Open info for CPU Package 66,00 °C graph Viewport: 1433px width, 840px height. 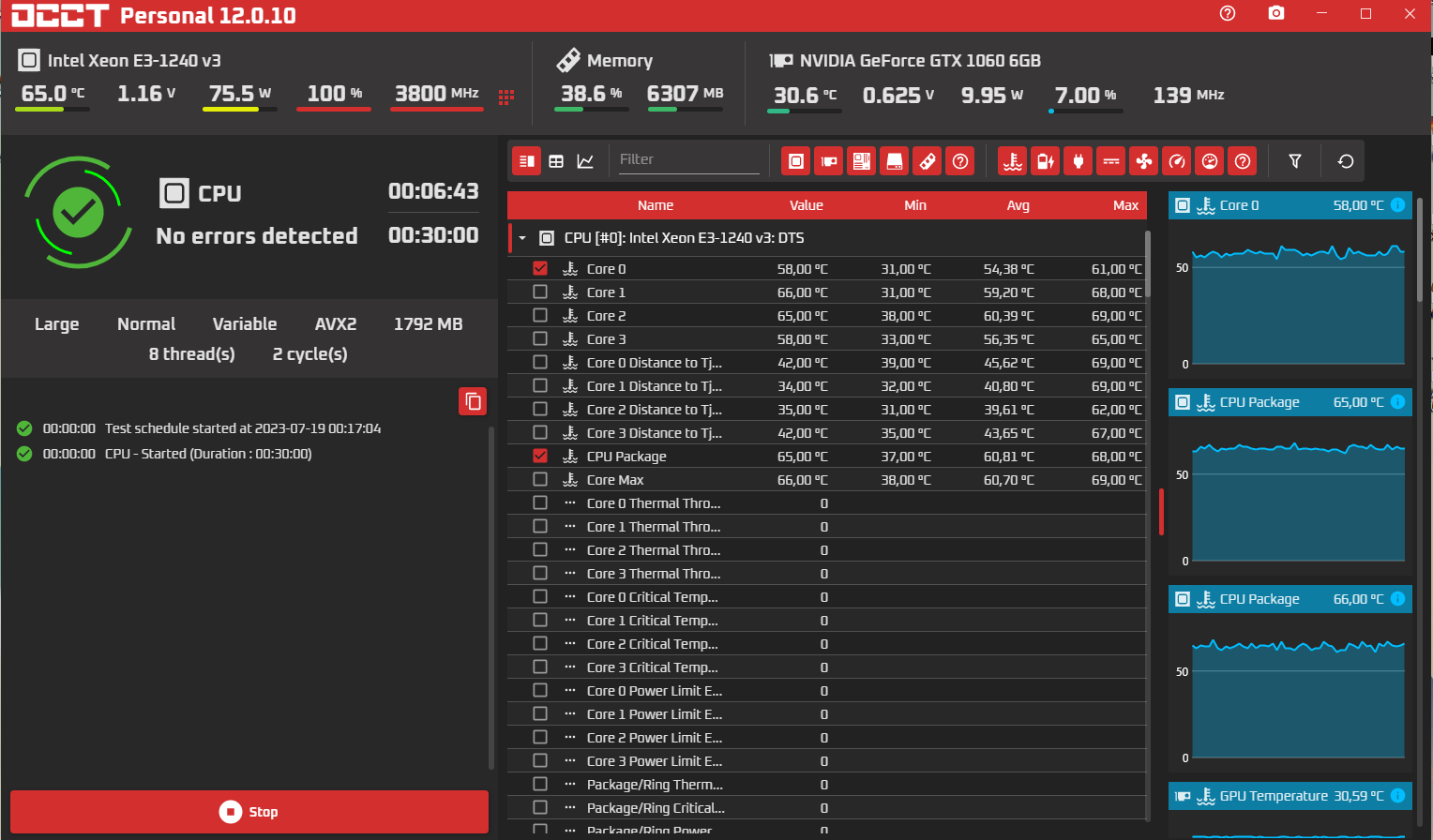coord(1397,599)
